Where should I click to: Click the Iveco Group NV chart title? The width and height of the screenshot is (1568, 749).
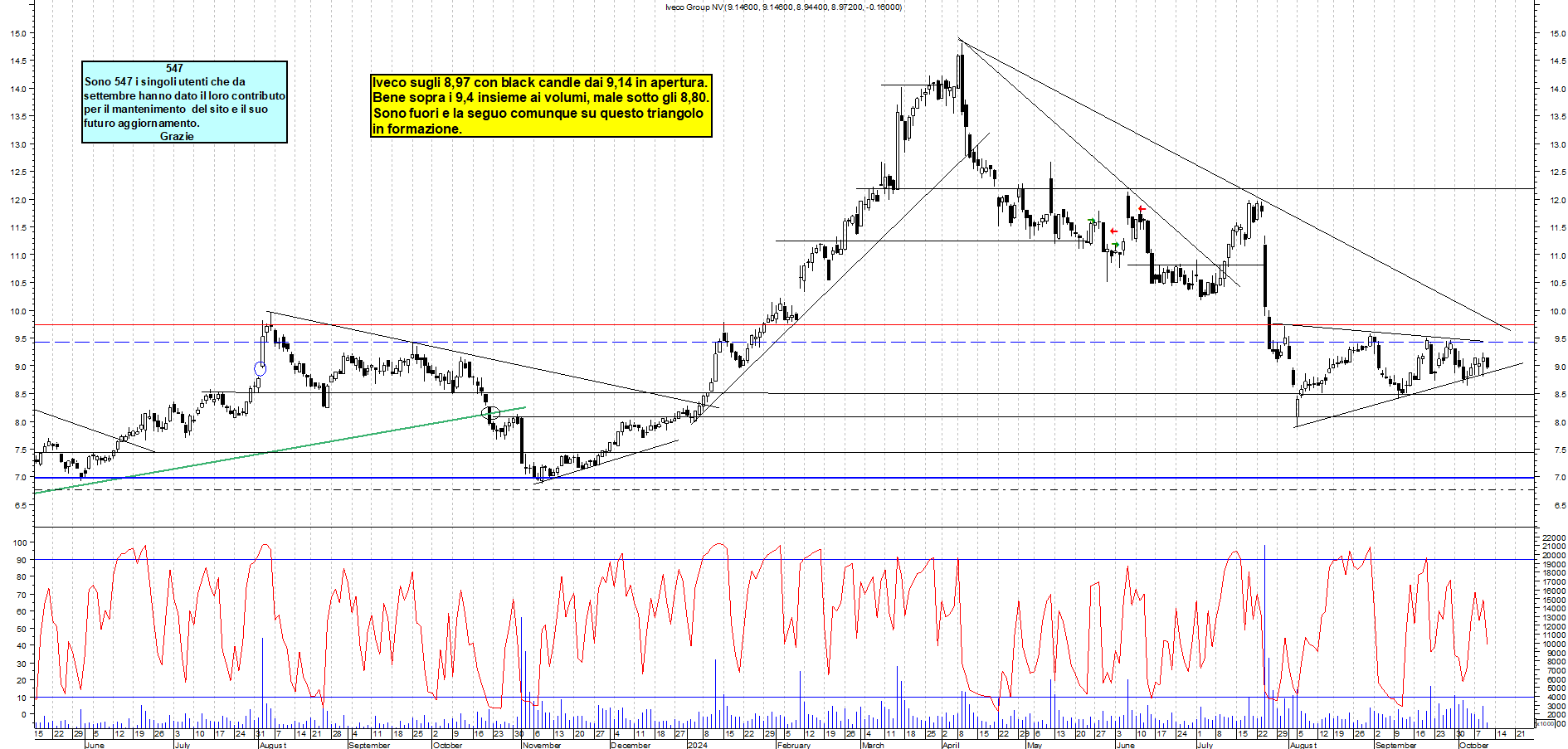pos(784,7)
